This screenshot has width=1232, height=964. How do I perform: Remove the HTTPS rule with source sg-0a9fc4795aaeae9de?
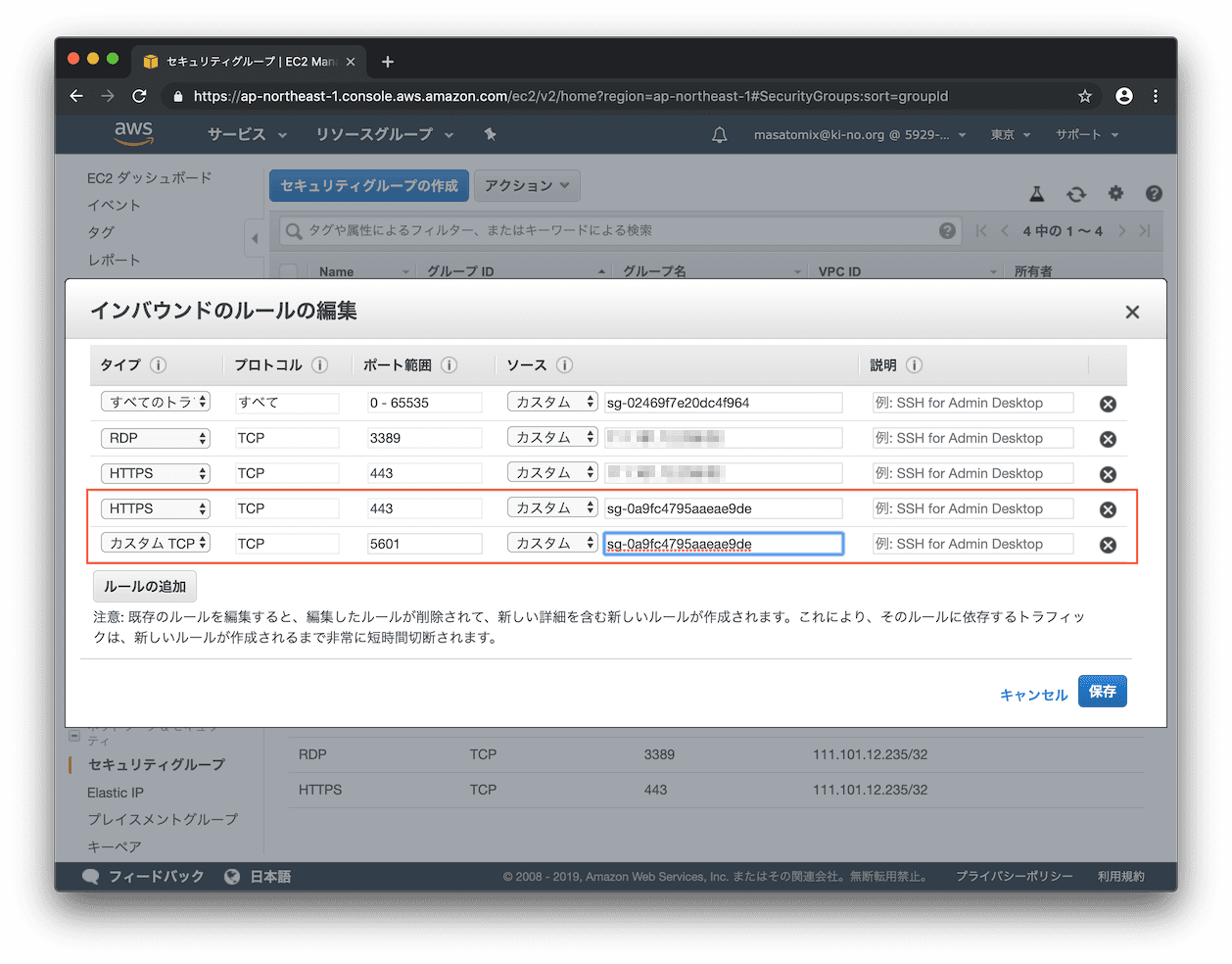[x=1108, y=509]
